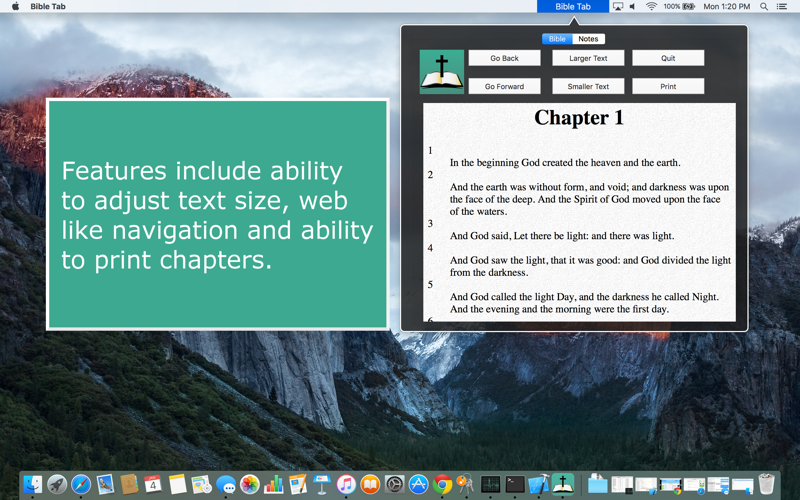The image size is (800, 500).
Task: Open Bible Tab icon in the dock
Action: coord(562,484)
